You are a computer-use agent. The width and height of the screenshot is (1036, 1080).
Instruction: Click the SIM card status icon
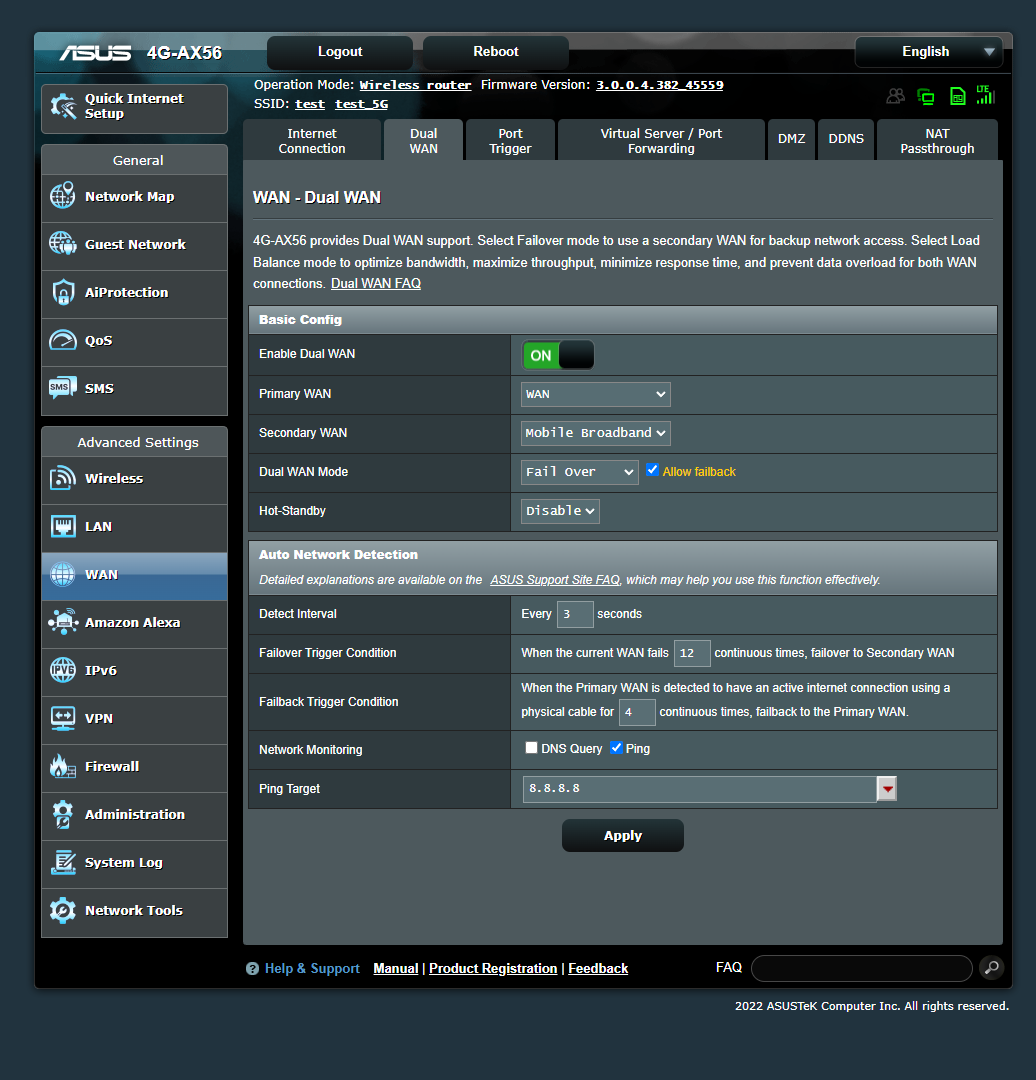coord(957,96)
